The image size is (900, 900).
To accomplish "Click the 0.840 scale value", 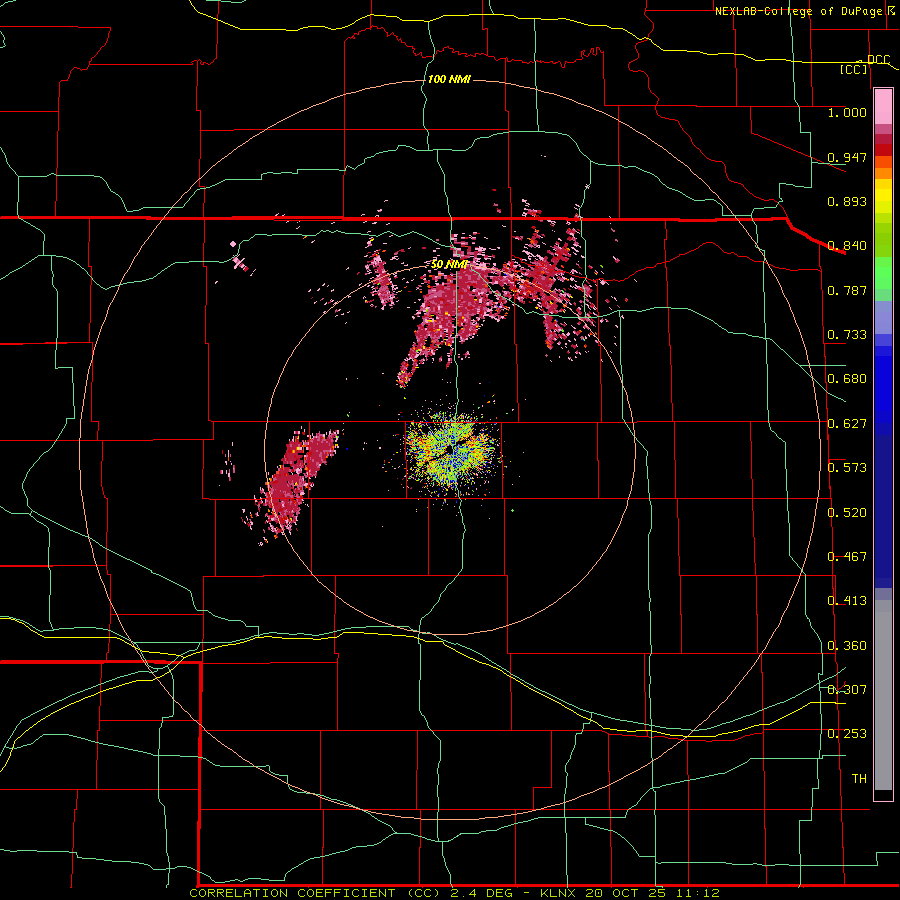I will 847,246.
